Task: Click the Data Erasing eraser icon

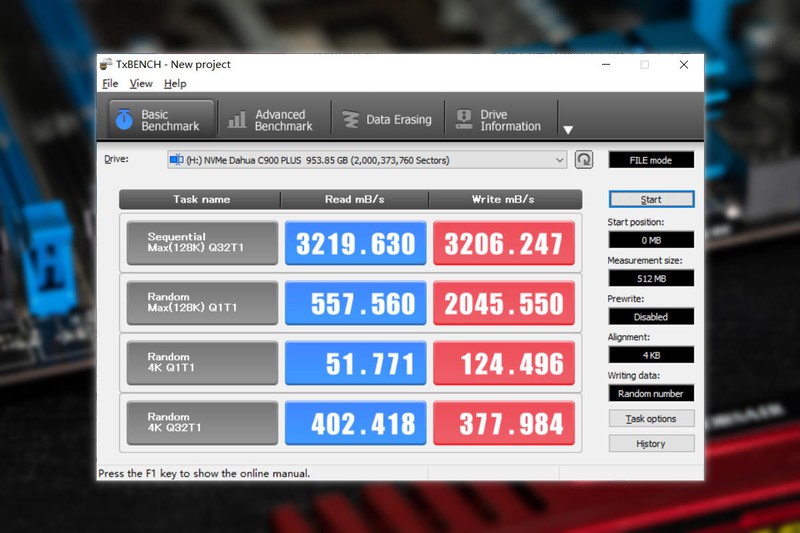Action: tap(350, 120)
